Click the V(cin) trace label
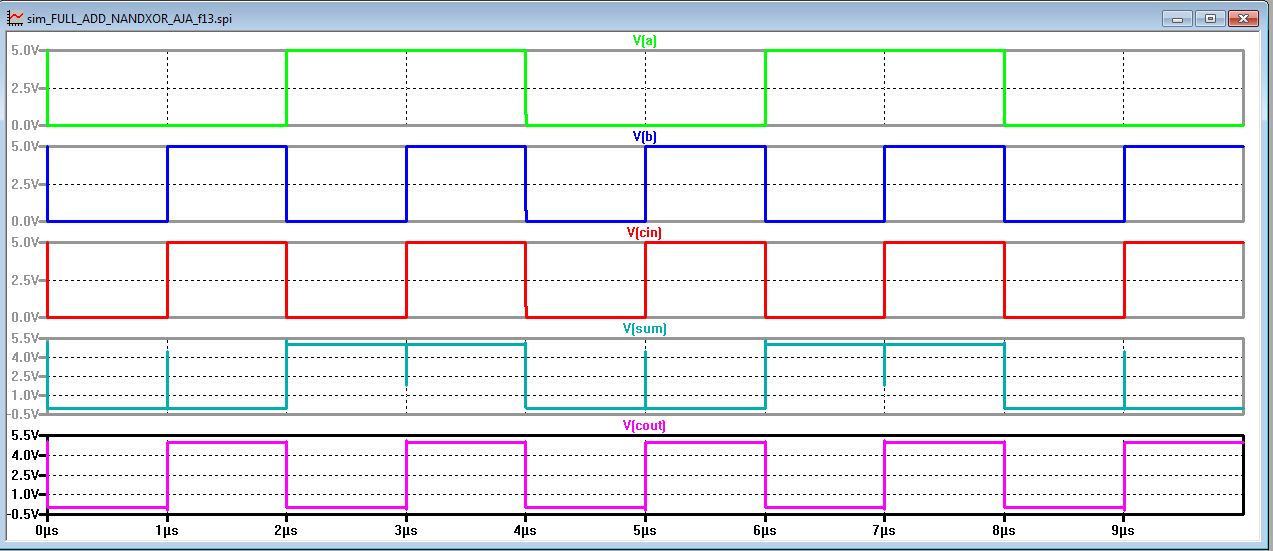1273x551 pixels. [x=645, y=232]
